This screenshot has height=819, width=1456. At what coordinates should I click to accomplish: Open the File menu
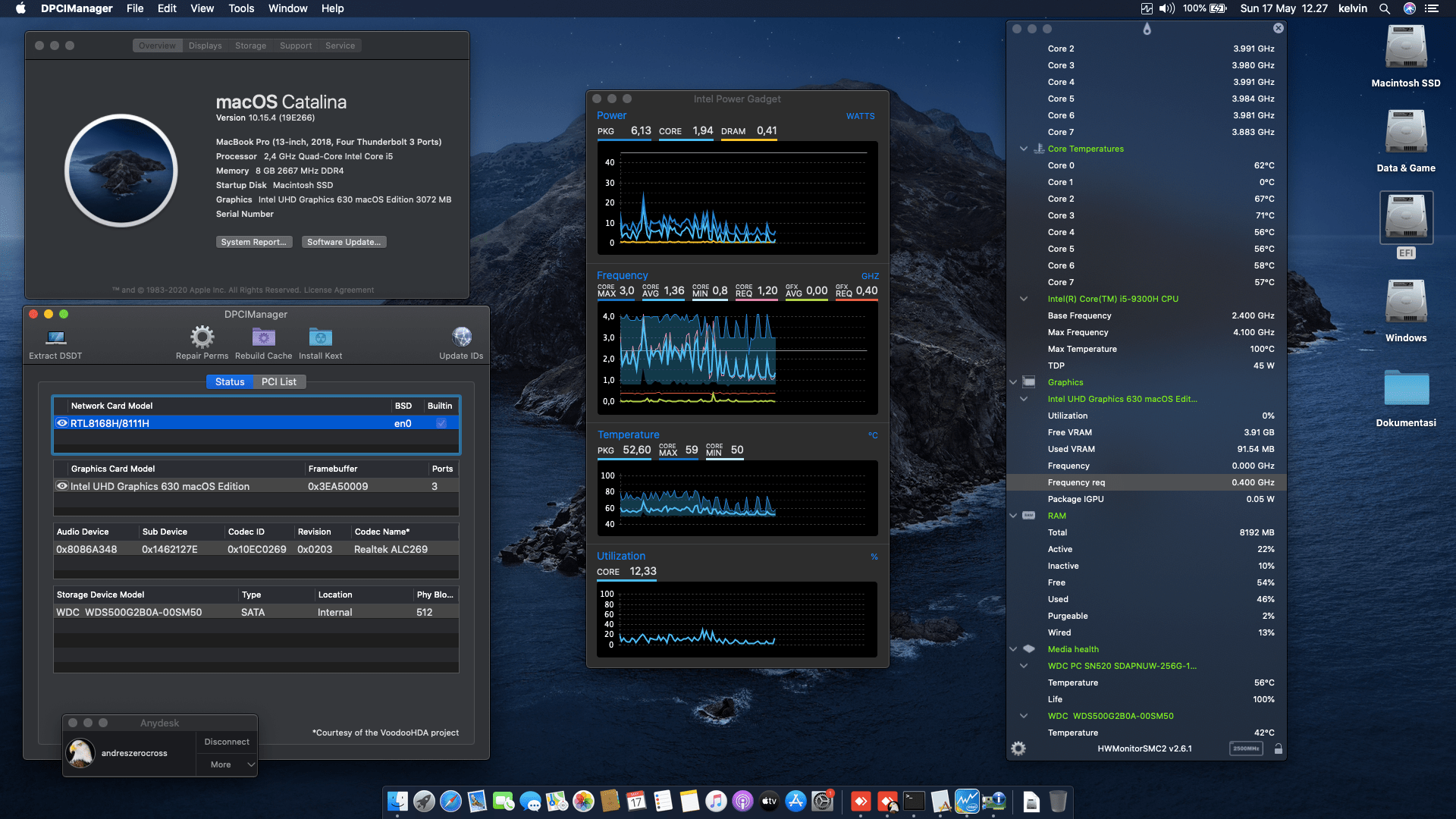[135, 8]
